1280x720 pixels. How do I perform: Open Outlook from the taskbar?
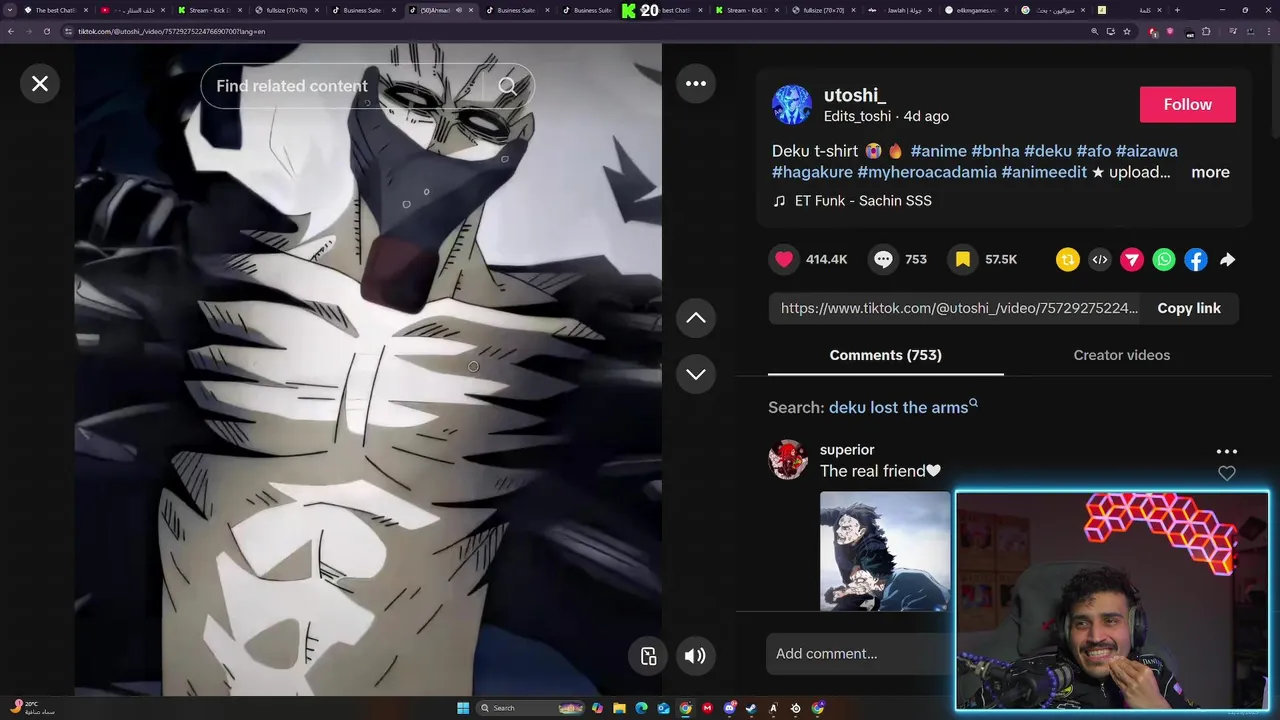pos(663,708)
